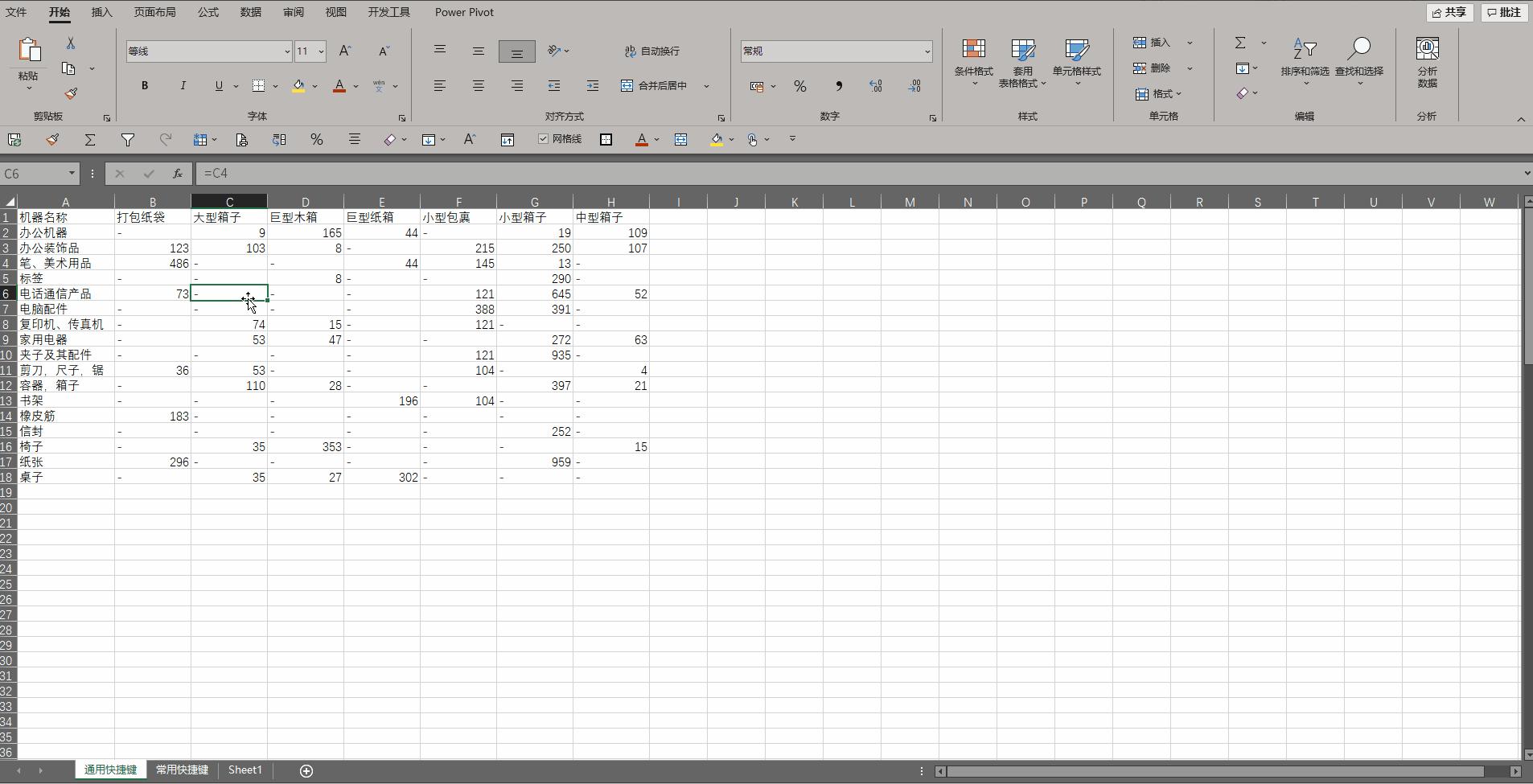Open the 套用表格格式 table format menu
Screen dimensions: 1533x784
[x=1022, y=62]
